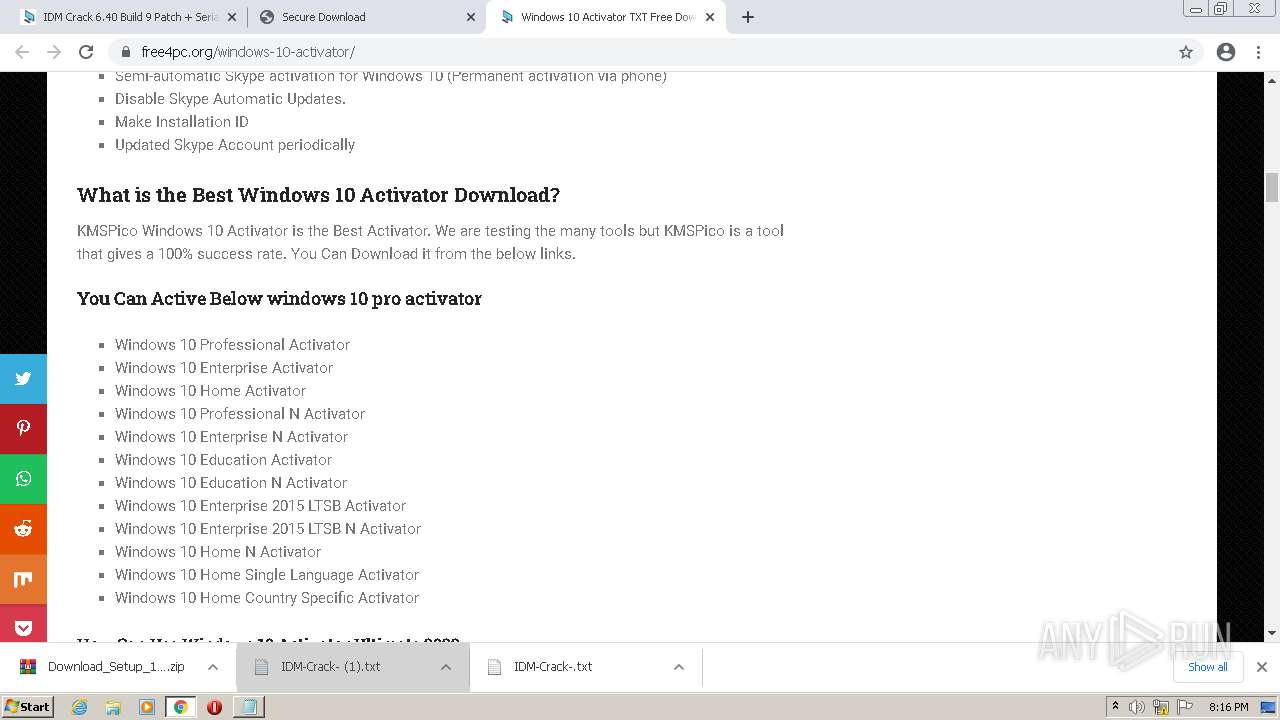Go back to the previous page
1280x720 pixels.
[22, 52]
